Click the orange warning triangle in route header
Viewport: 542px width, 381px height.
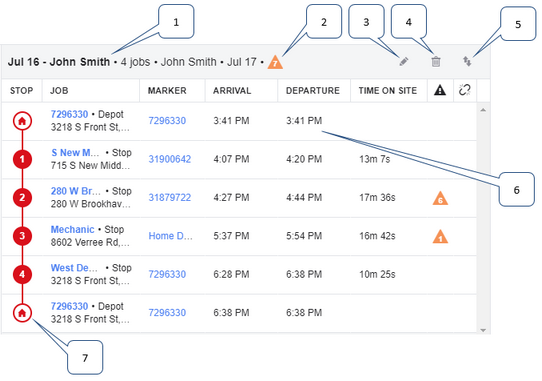click(275, 63)
